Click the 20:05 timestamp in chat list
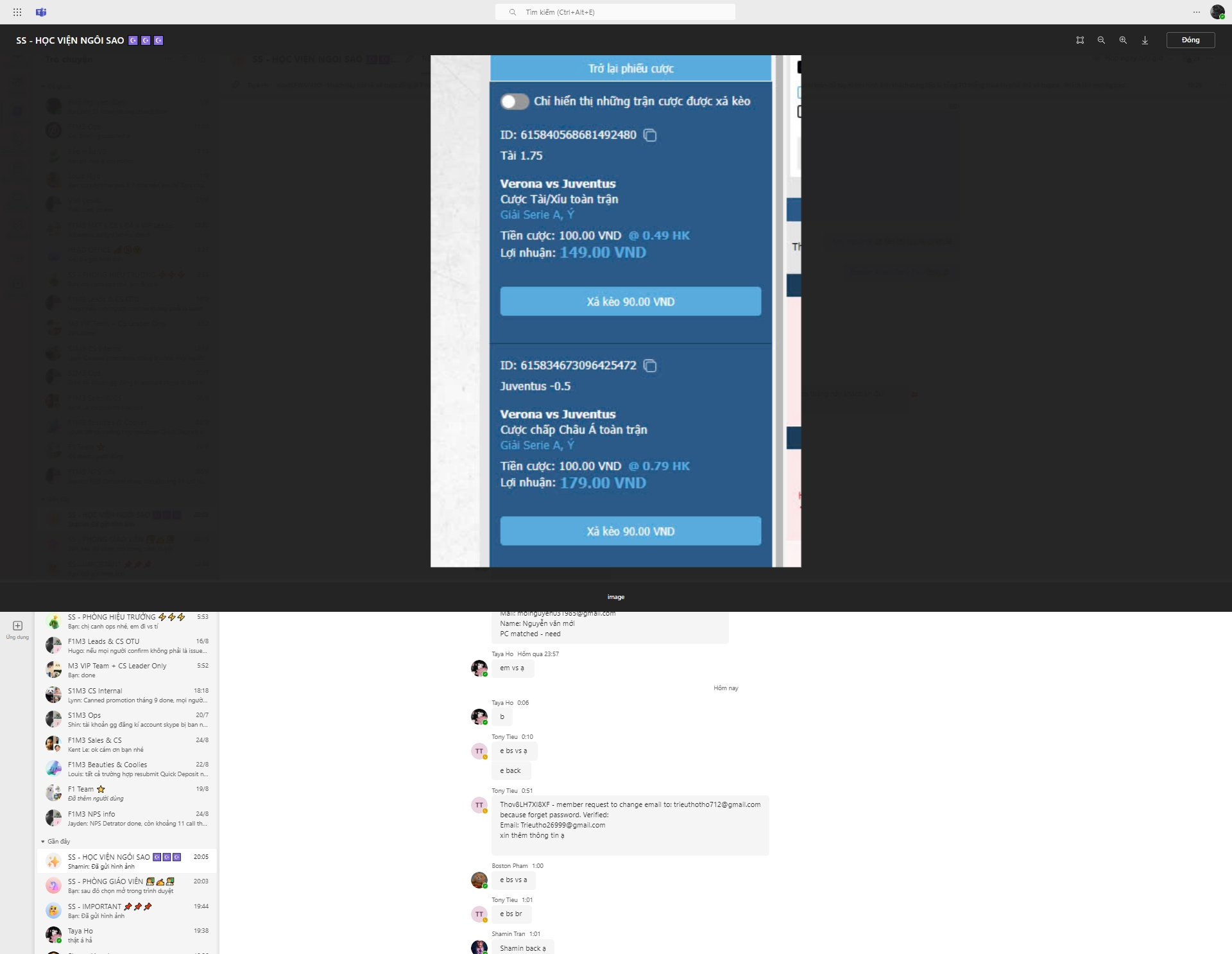Image resolution: width=1232 pixels, height=954 pixels. (x=201, y=857)
